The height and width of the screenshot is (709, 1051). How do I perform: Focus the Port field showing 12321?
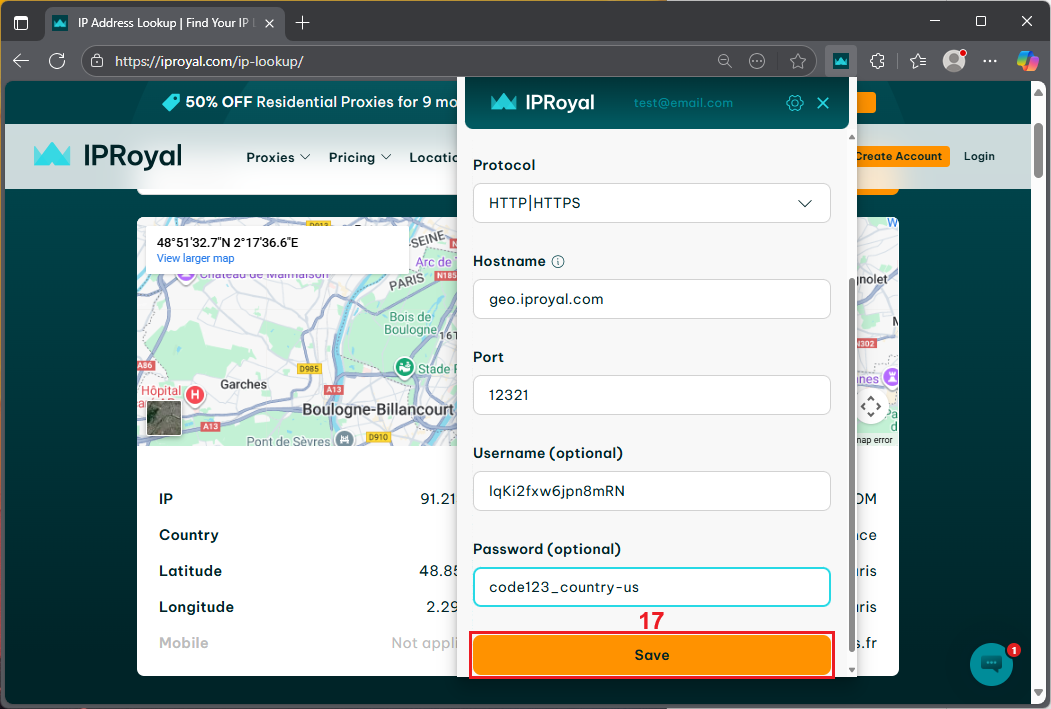[652, 395]
